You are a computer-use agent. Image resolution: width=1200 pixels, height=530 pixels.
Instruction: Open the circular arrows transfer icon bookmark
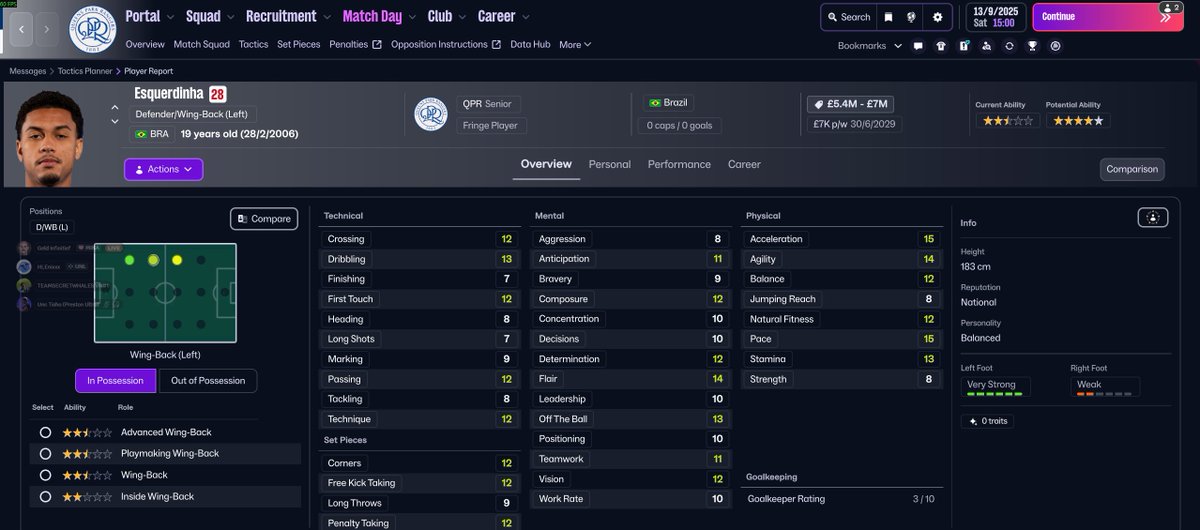pos(1010,45)
